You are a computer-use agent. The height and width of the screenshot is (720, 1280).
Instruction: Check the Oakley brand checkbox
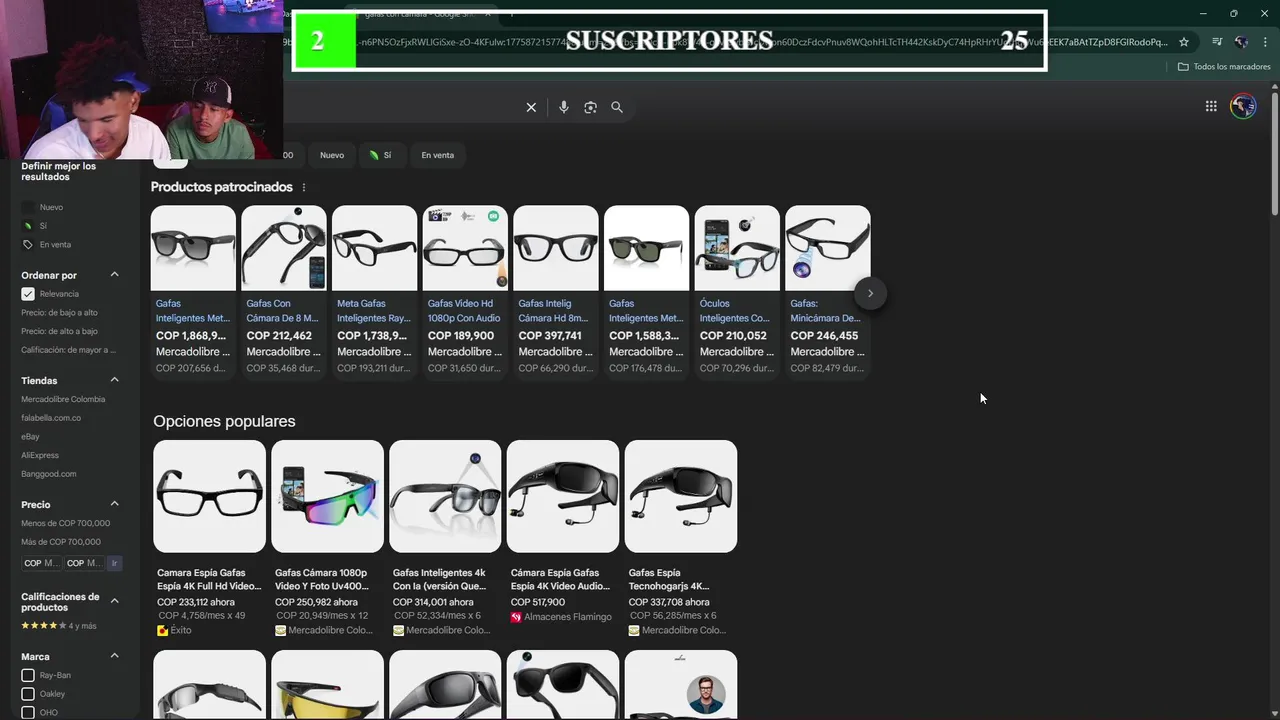click(x=28, y=694)
